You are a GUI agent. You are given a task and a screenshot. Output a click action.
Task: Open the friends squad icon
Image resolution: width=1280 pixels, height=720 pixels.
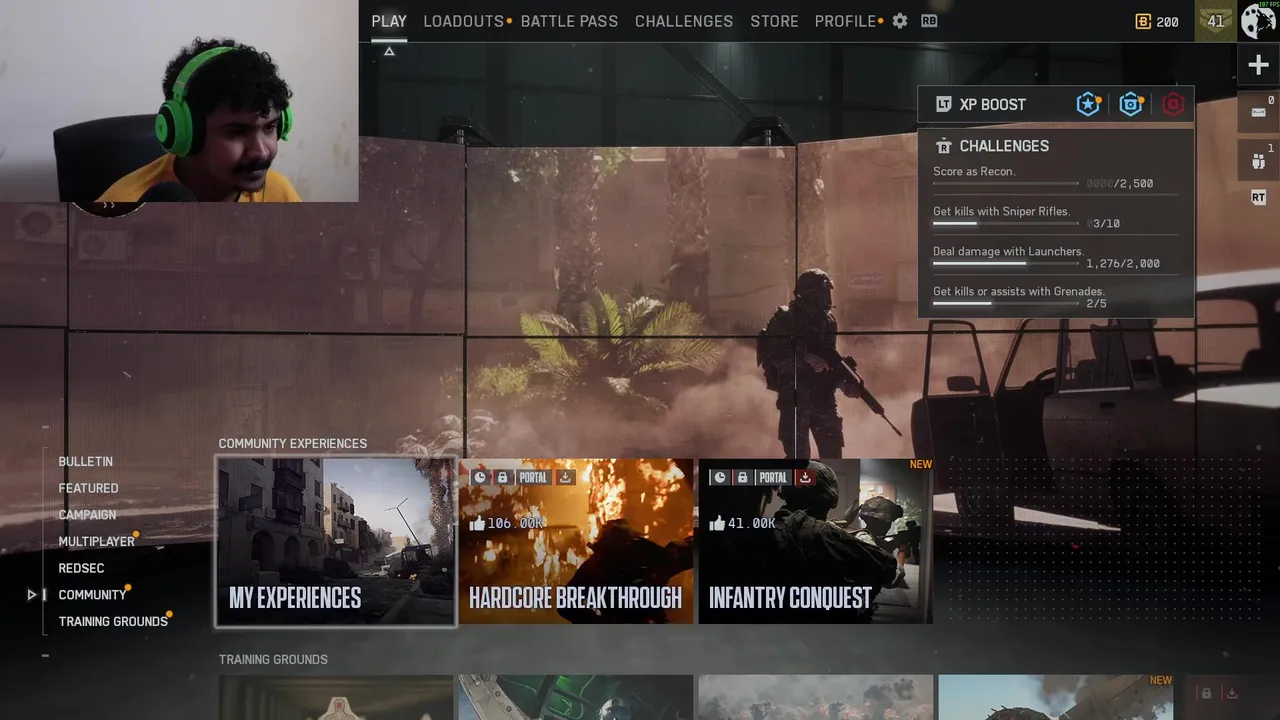tap(1258, 160)
